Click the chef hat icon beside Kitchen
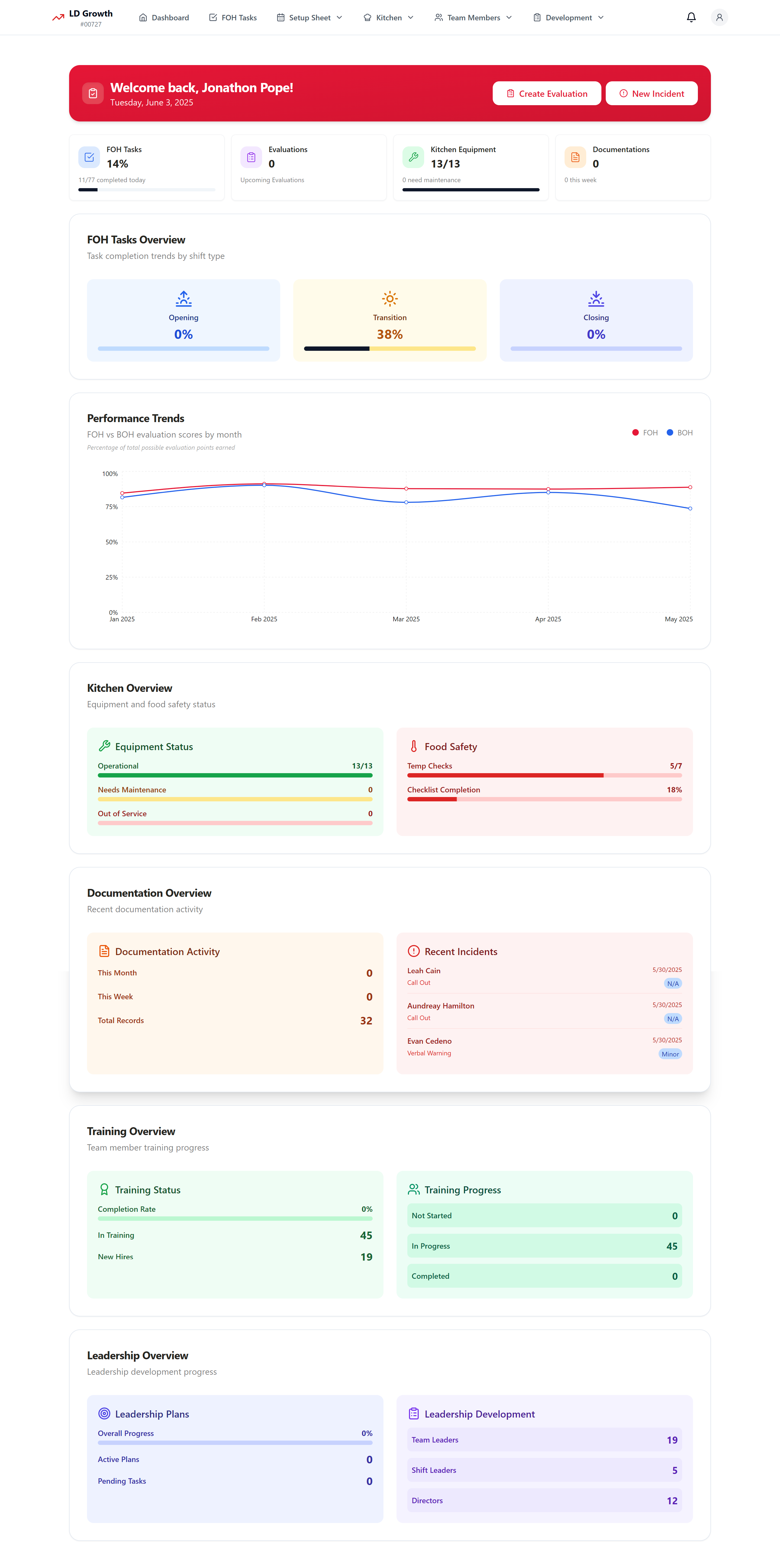The width and height of the screenshot is (780, 1568). (x=368, y=18)
